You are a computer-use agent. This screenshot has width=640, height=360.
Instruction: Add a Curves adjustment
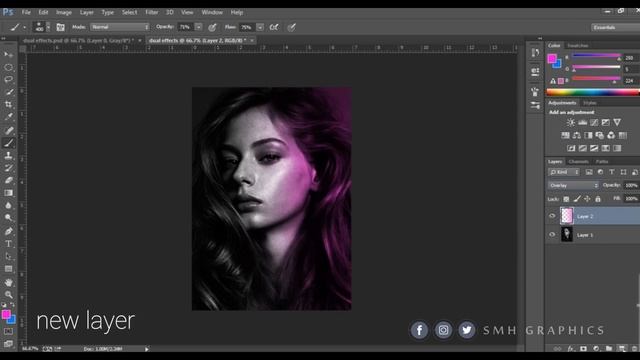[594, 122]
